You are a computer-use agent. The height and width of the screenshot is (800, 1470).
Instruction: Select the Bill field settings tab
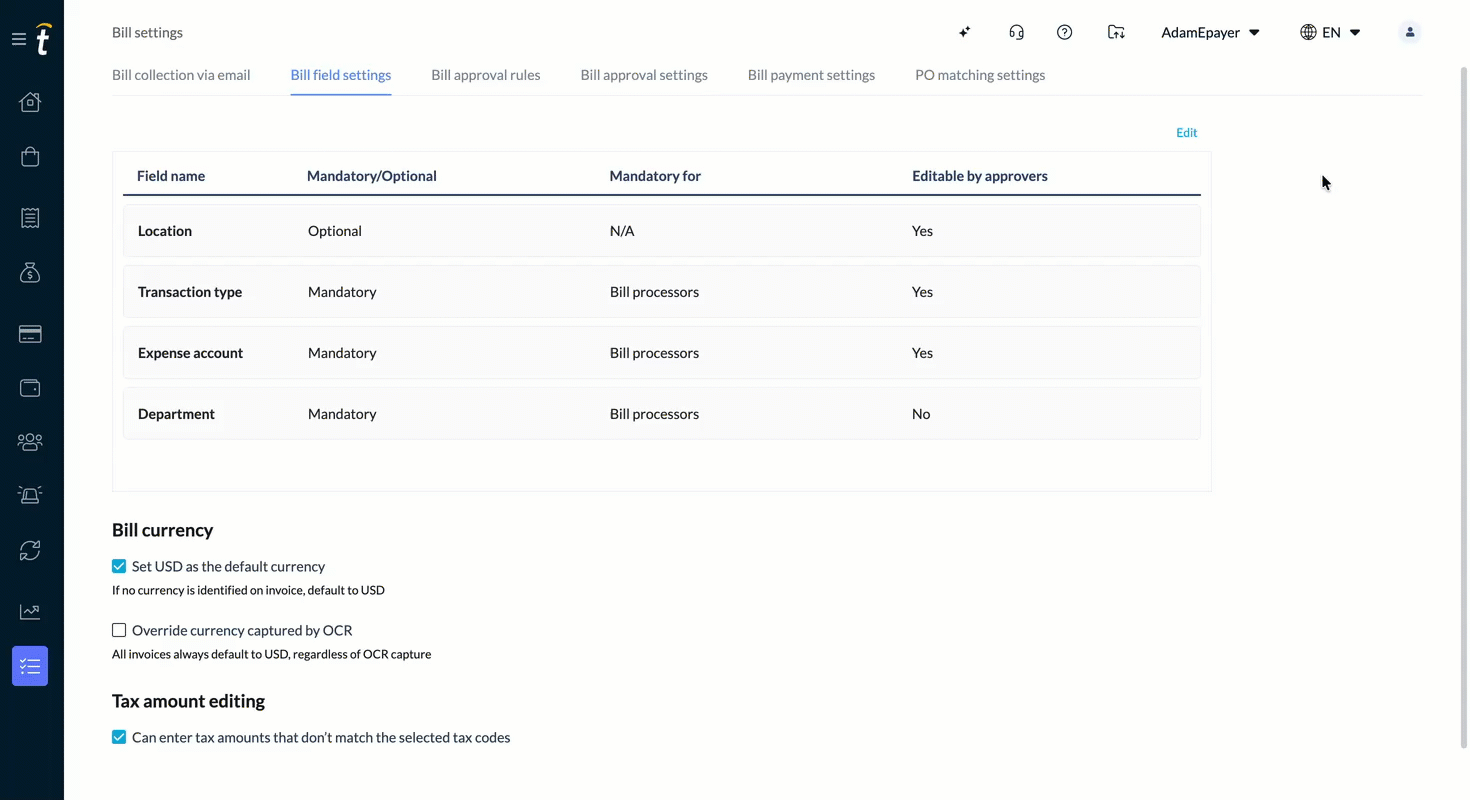(341, 75)
